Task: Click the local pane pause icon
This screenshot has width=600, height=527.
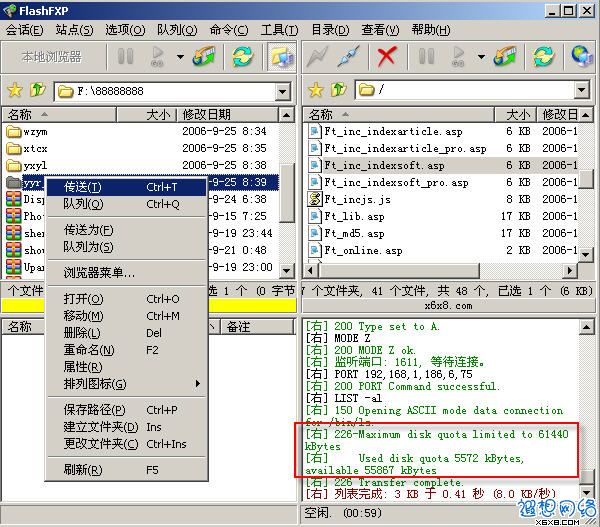Action: pyautogui.click(x=125, y=57)
